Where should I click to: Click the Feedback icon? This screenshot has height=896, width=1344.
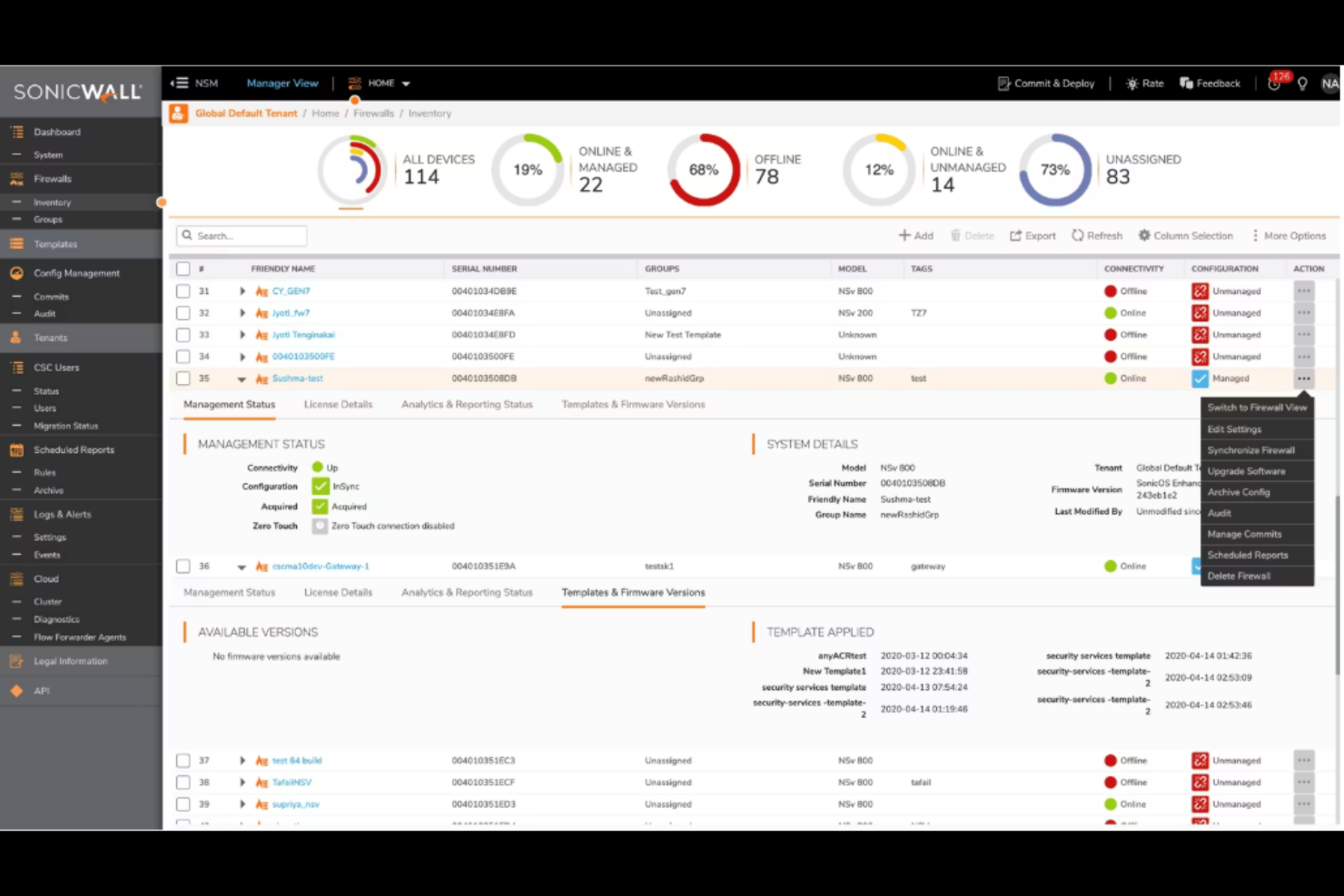point(1187,83)
